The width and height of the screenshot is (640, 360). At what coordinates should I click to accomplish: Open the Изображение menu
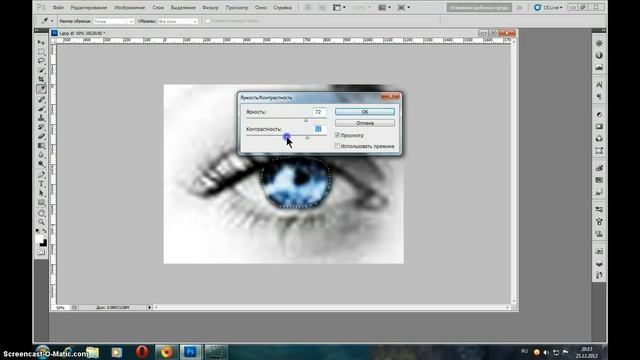click(129, 8)
